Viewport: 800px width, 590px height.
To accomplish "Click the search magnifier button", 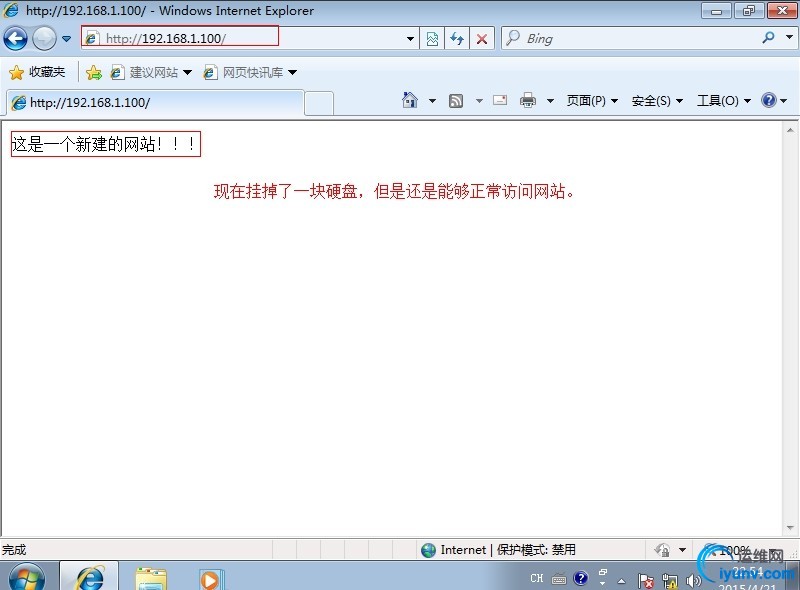I will pyautogui.click(x=768, y=37).
